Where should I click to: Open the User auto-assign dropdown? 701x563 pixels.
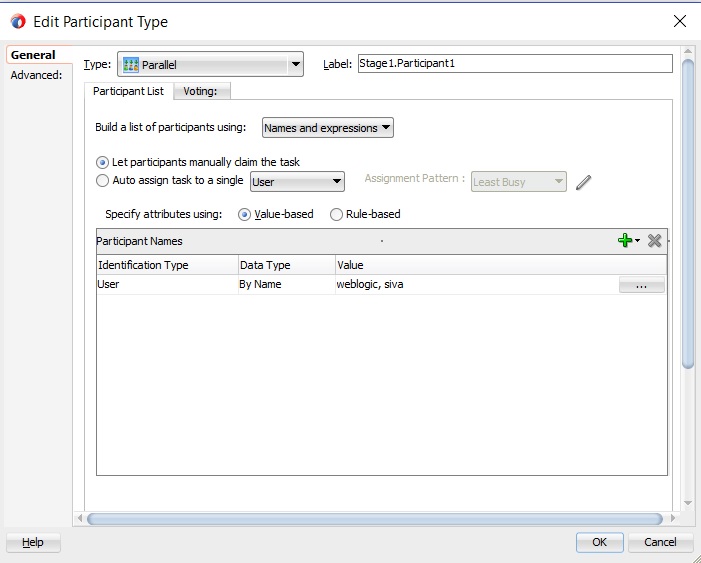click(297, 182)
